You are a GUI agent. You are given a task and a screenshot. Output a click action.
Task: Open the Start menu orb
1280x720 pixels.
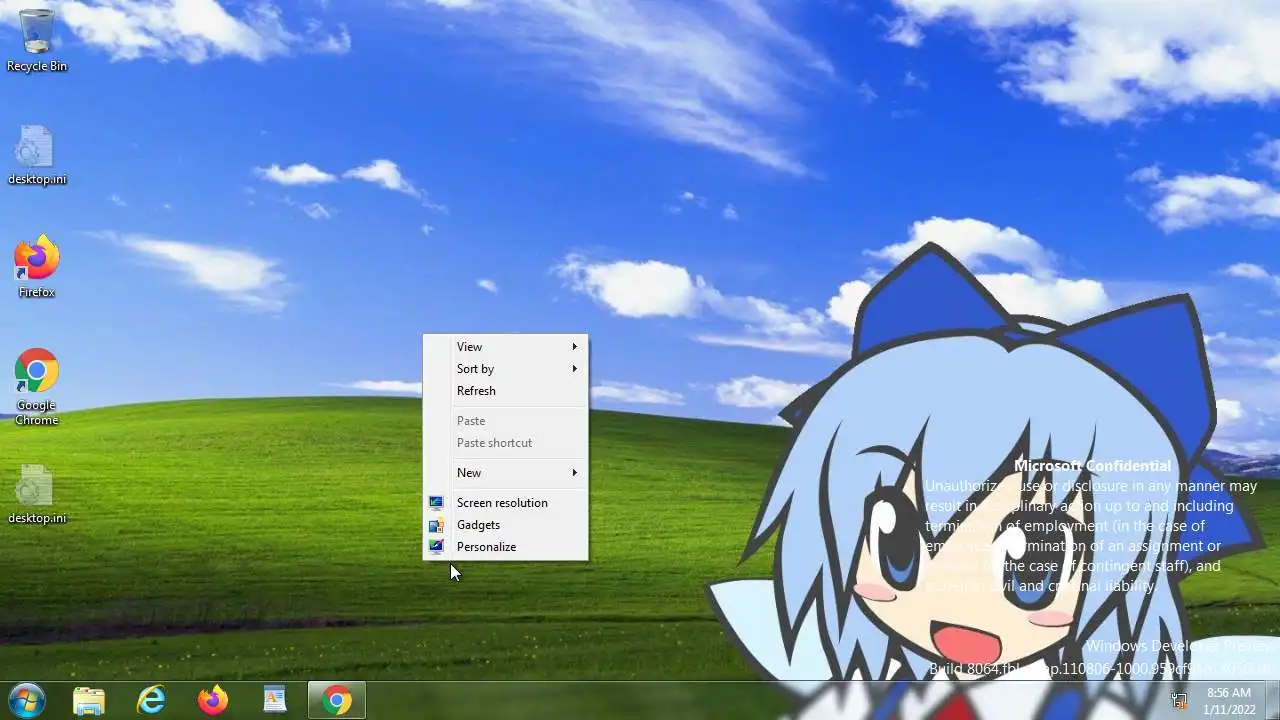point(26,700)
